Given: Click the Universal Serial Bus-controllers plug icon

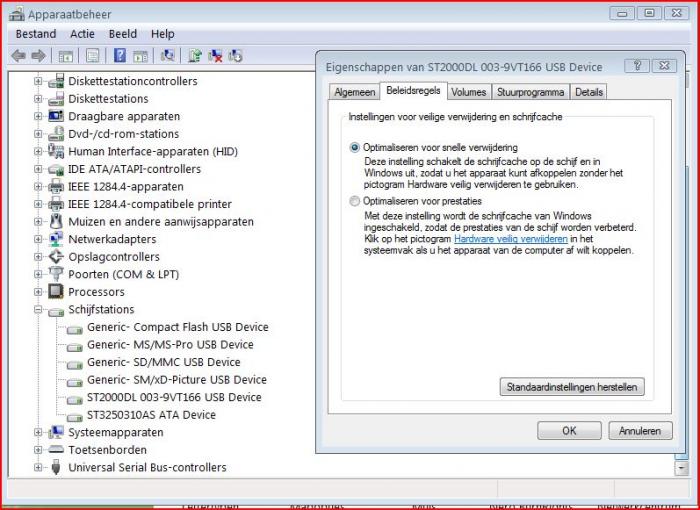Looking at the screenshot, I should point(56,467).
